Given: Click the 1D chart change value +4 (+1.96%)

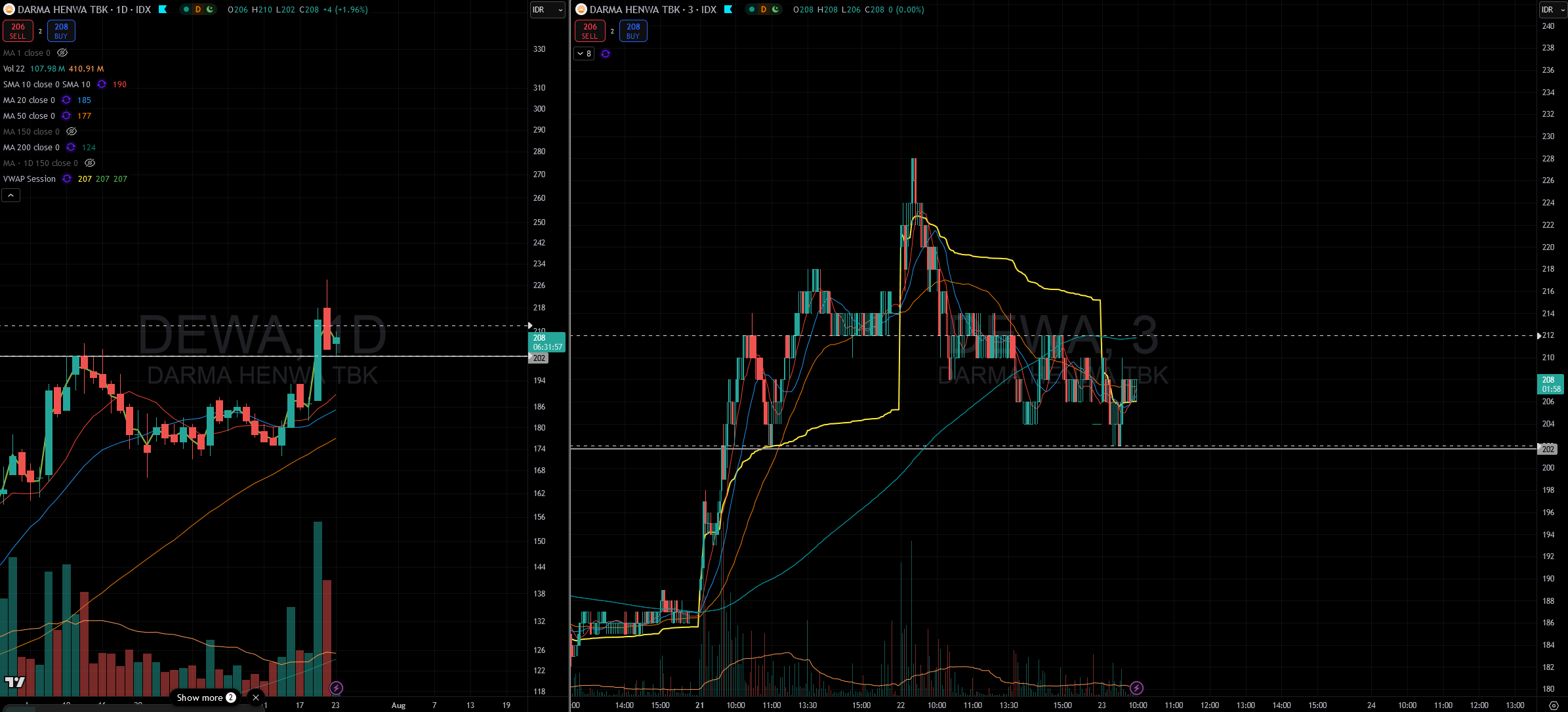Looking at the screenshot, I should pyautogui.click(x=345, y=9).
